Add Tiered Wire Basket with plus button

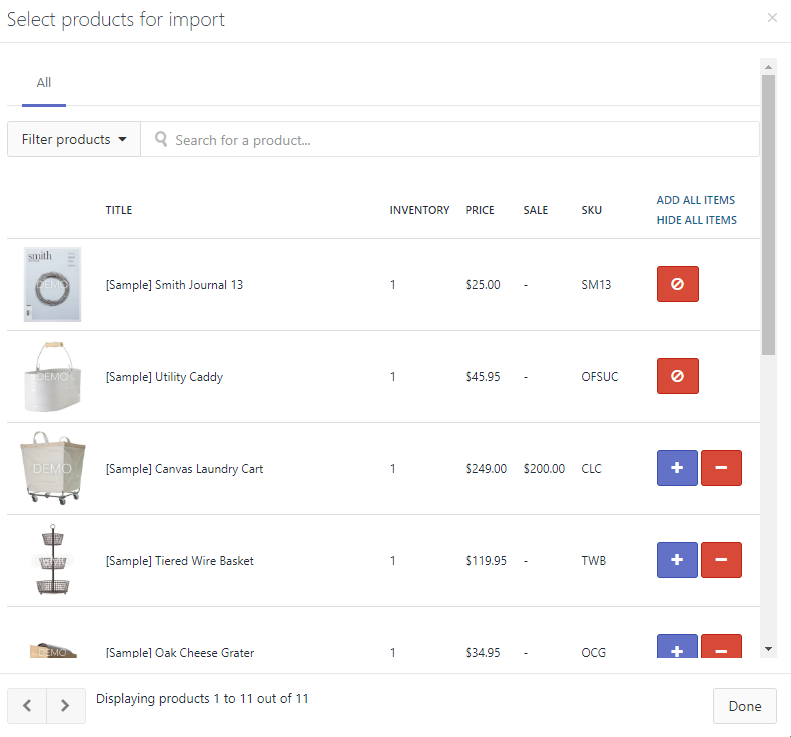click(x=677, y=560)
